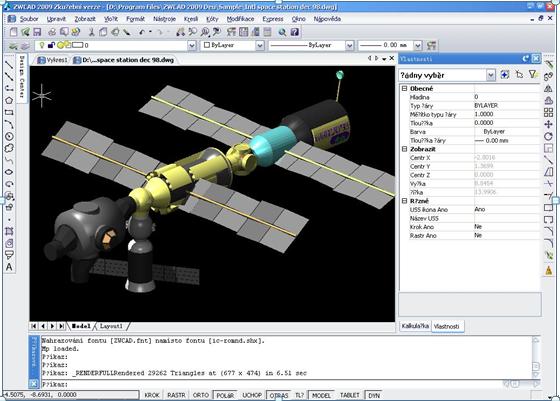The image size is (560, 401).
Task: Open the layer selection dropdown
Action: tap(191, 45)
